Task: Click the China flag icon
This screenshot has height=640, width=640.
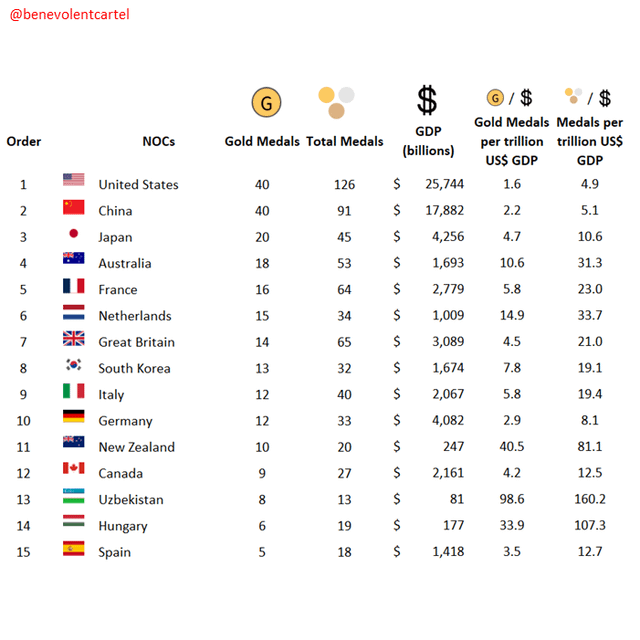Action: point(73,207)
